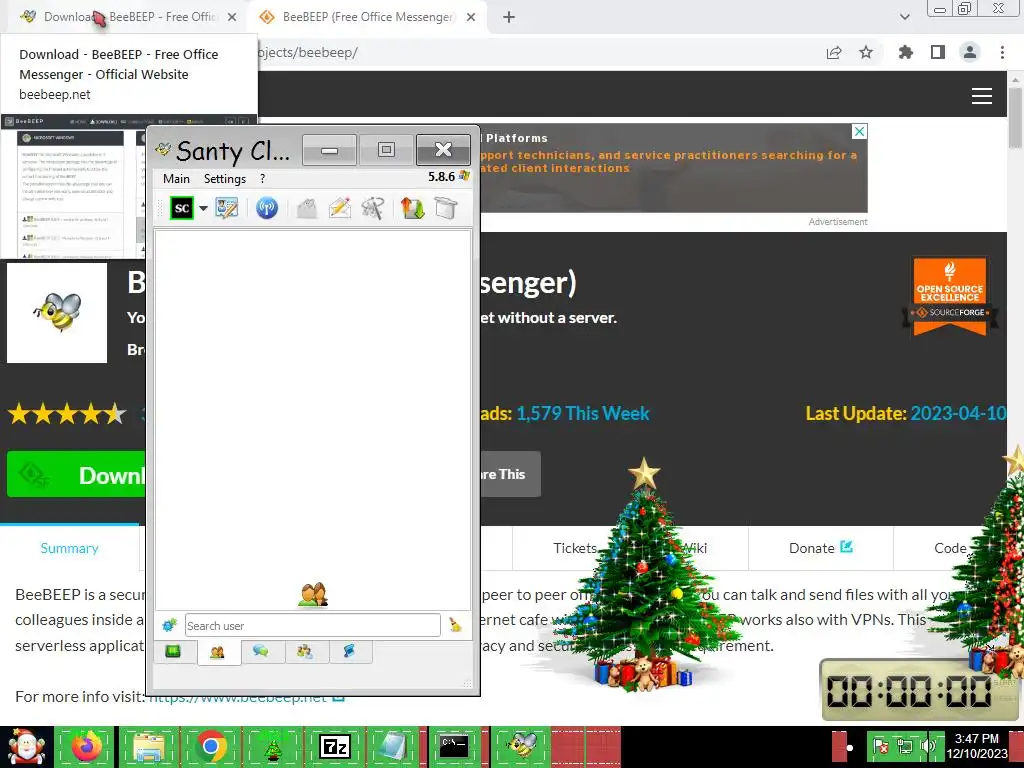Viewport: 1024px width, 768px height.
Task: Click the share page icon in address bar
Action: tap(834, 53)
